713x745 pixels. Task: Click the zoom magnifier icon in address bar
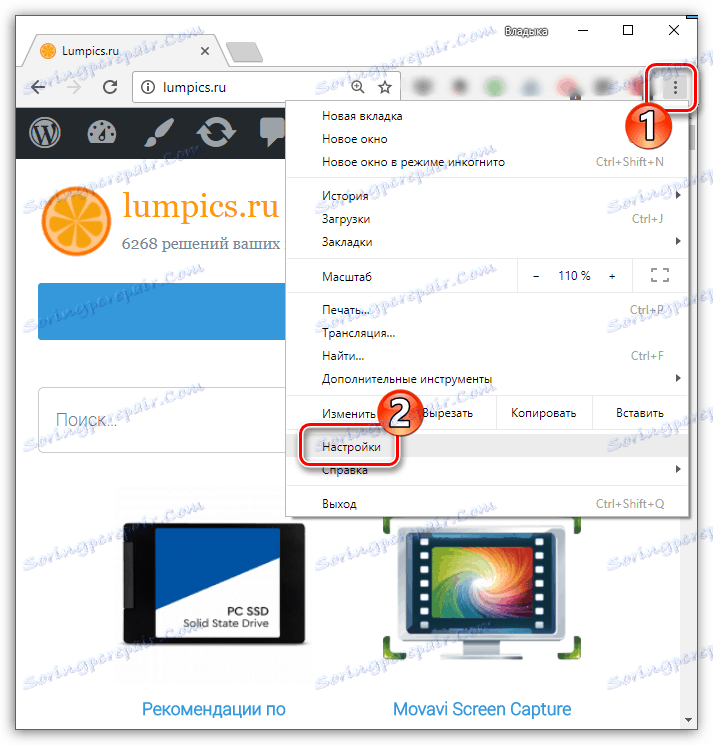click(358, 87)
